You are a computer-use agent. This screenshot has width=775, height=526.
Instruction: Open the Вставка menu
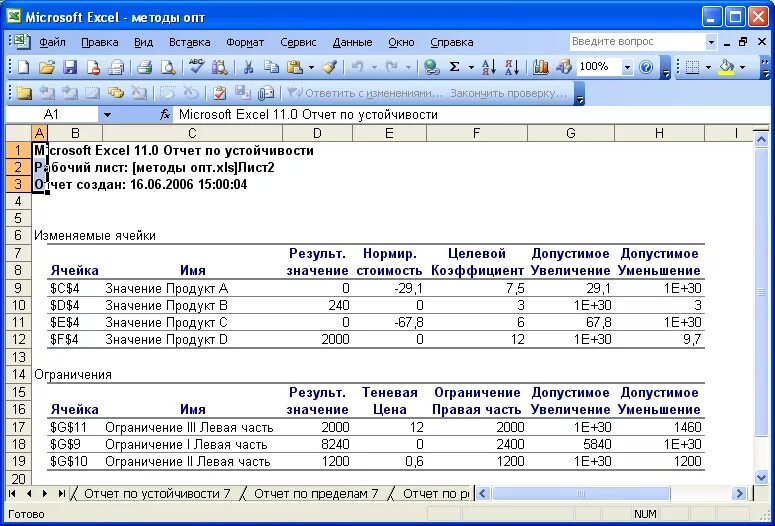[x=189, y=42]
